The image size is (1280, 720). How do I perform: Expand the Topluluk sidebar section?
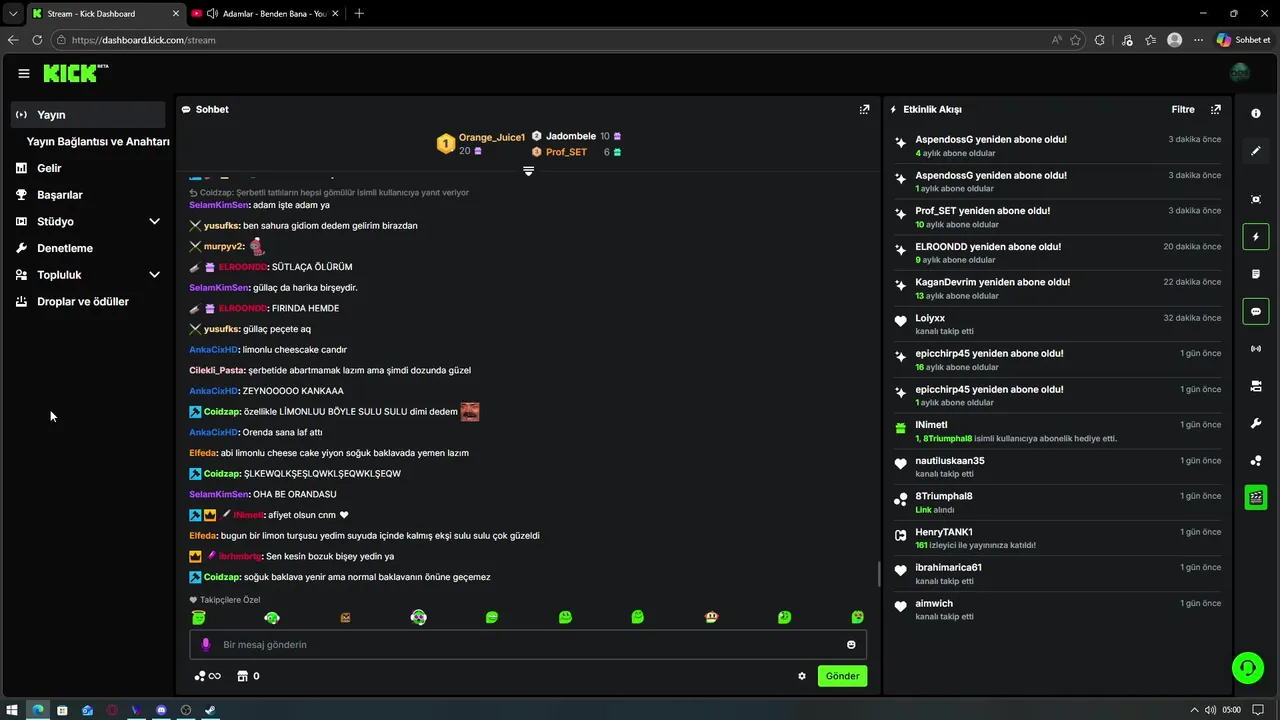154,274
